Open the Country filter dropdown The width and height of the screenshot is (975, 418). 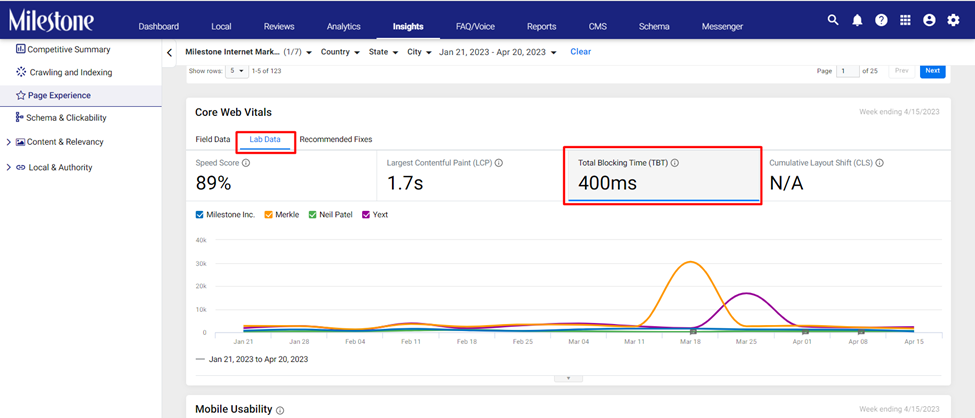[340, 52]
